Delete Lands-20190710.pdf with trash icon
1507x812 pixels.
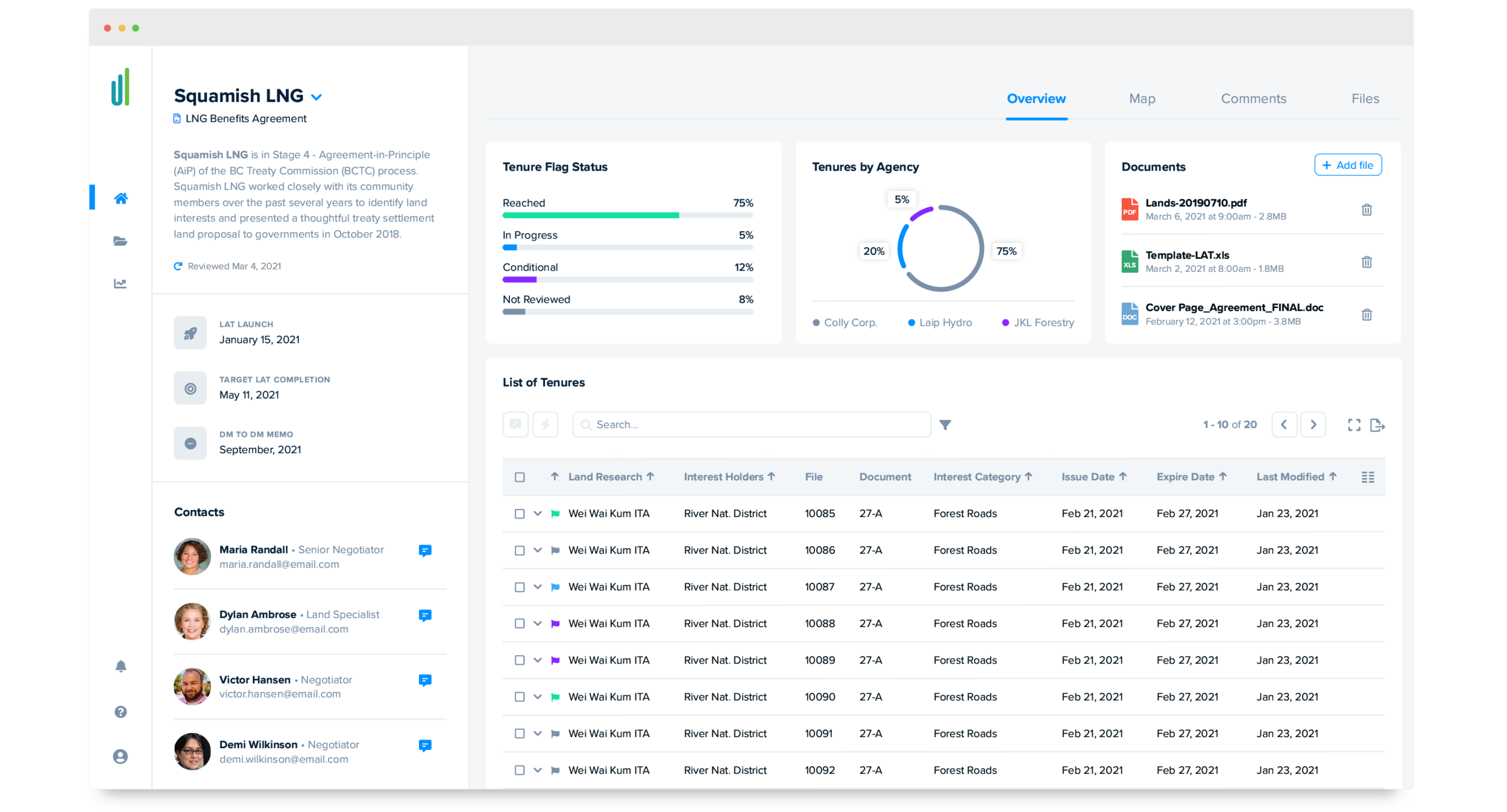[1367, 210]
